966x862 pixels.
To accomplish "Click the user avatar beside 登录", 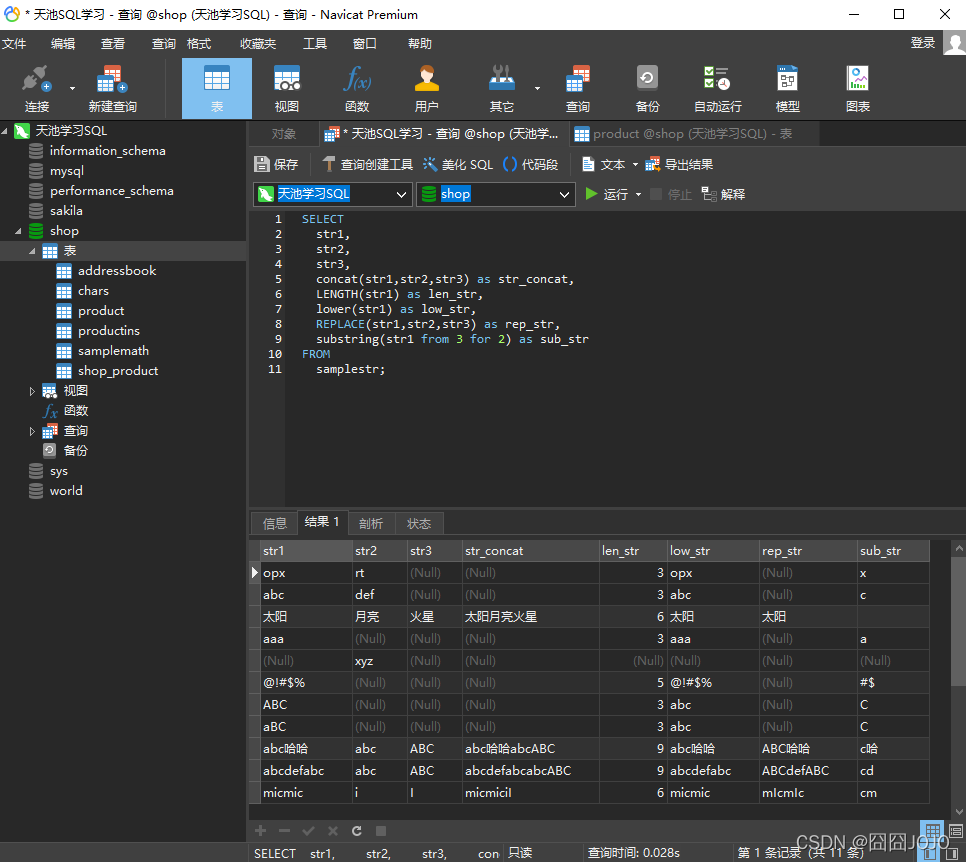I will [x=954, y=43].
